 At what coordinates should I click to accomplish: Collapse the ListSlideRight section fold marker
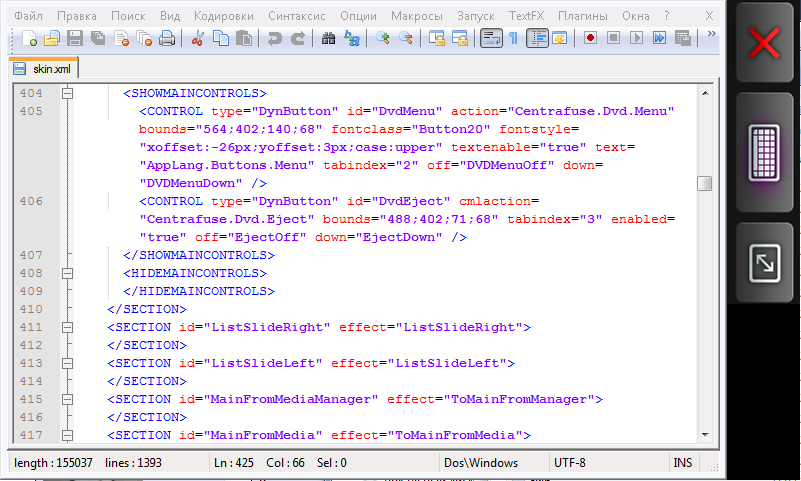coord(68,327)
